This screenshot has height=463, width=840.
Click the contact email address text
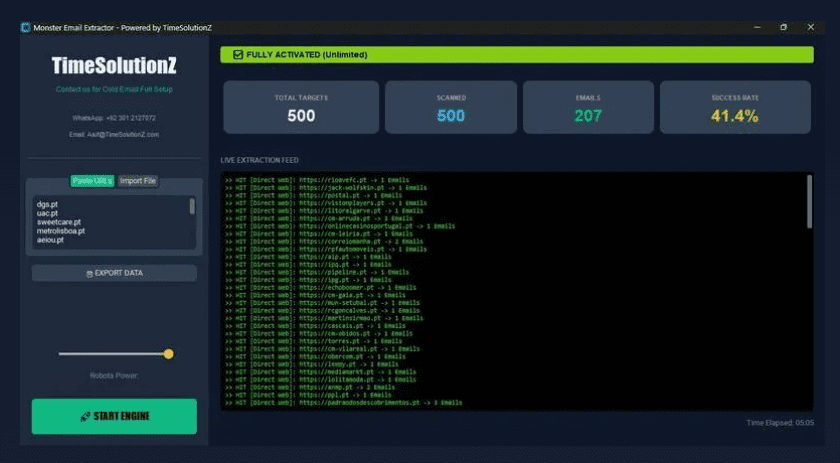[114, 134]
